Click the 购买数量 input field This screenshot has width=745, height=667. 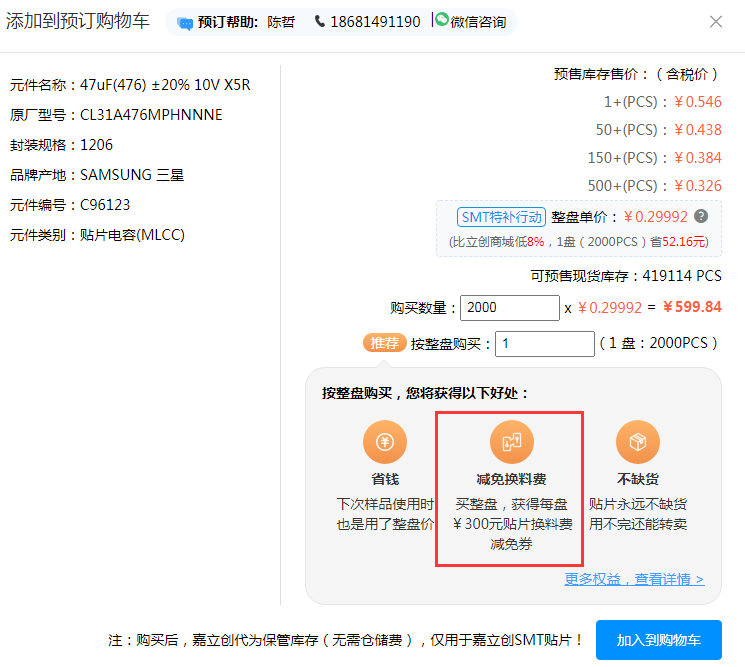510,308
